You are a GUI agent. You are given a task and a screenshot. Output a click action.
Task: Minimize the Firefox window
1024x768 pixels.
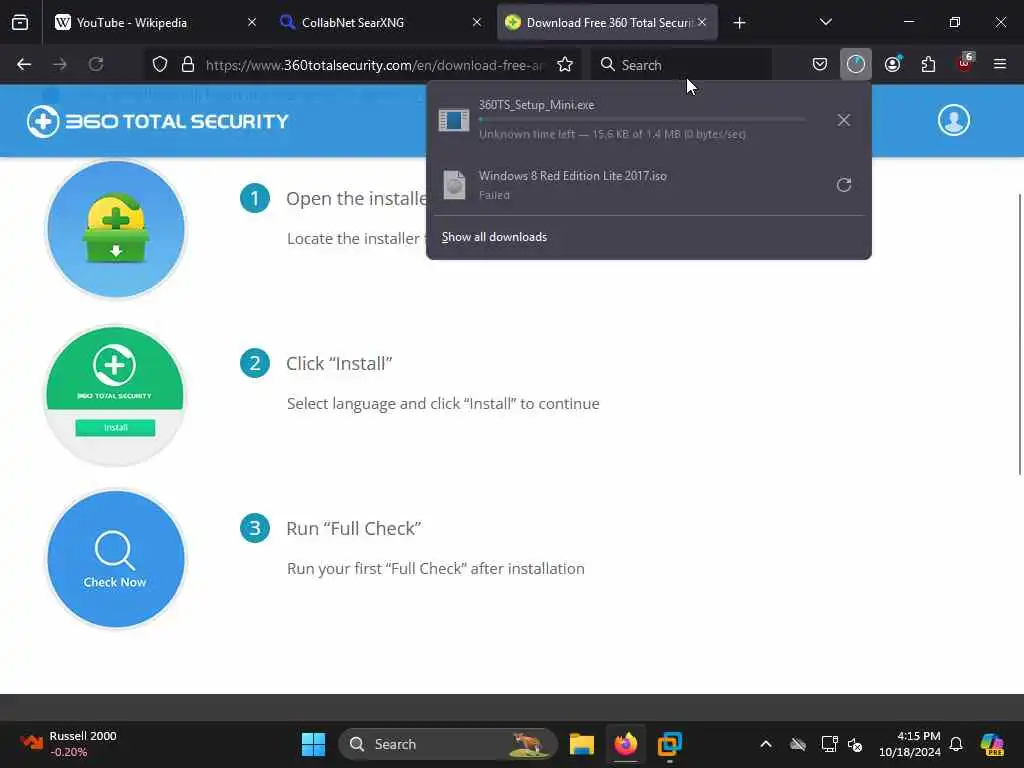pyautogui.click(x=908, y=22)
